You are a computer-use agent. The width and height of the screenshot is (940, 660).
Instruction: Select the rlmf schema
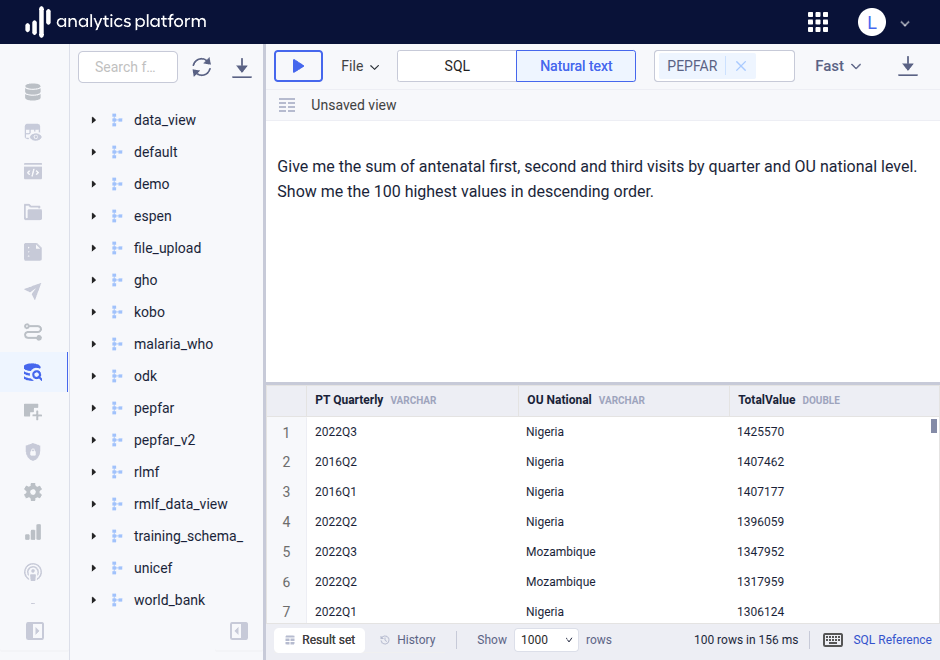[146, 472]
